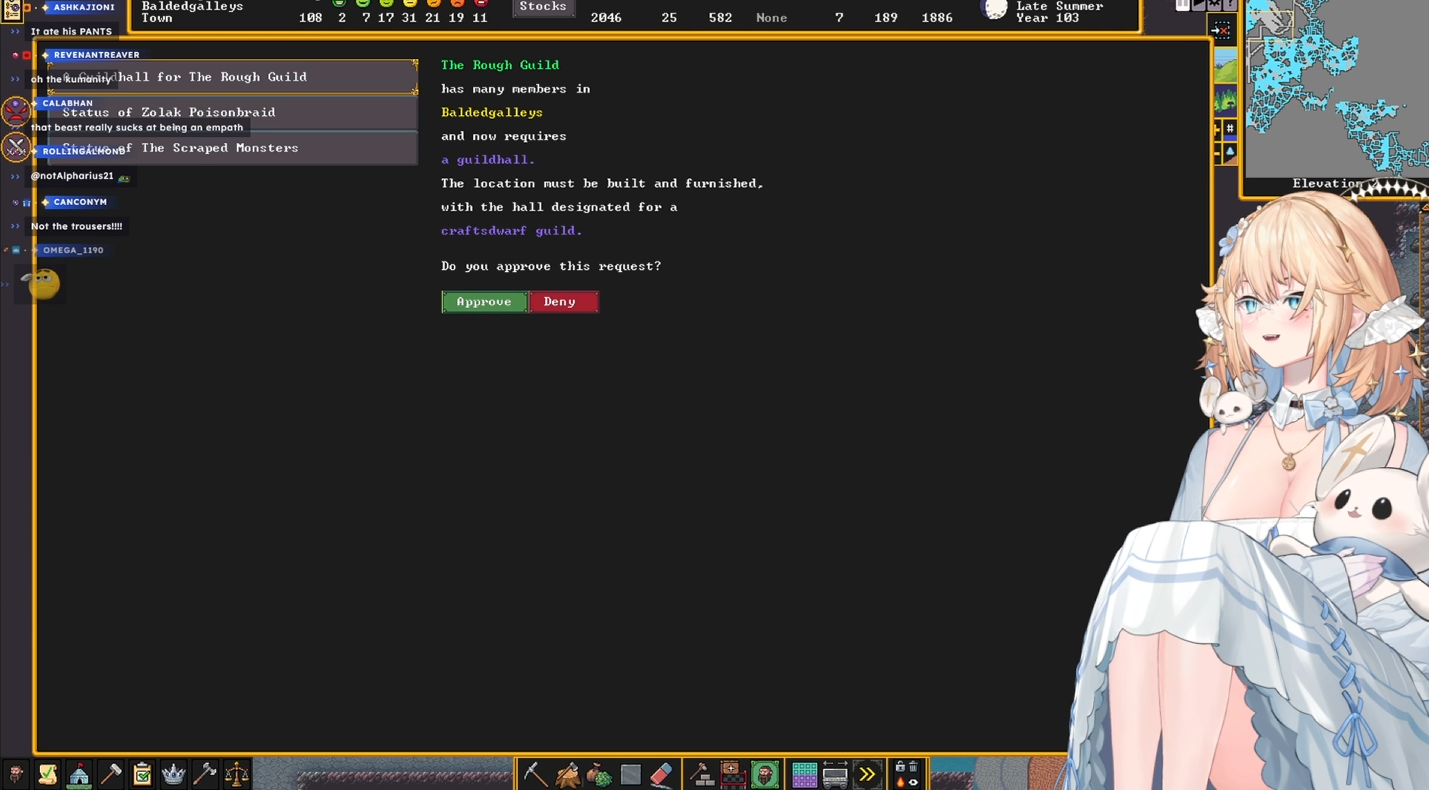1429x790 pixels.
Task: Click the ASHKAJIONI chat username
Action: 84,7
